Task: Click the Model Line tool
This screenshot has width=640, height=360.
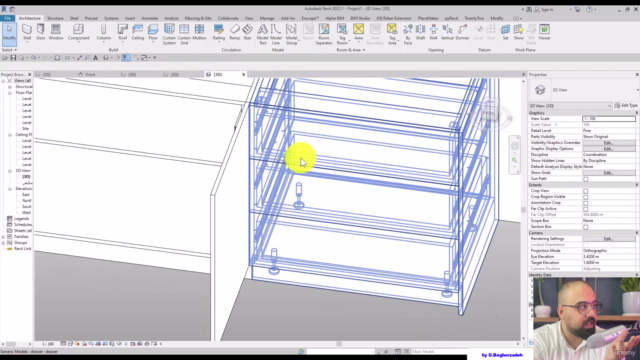Action: click(x=276, y=34)
